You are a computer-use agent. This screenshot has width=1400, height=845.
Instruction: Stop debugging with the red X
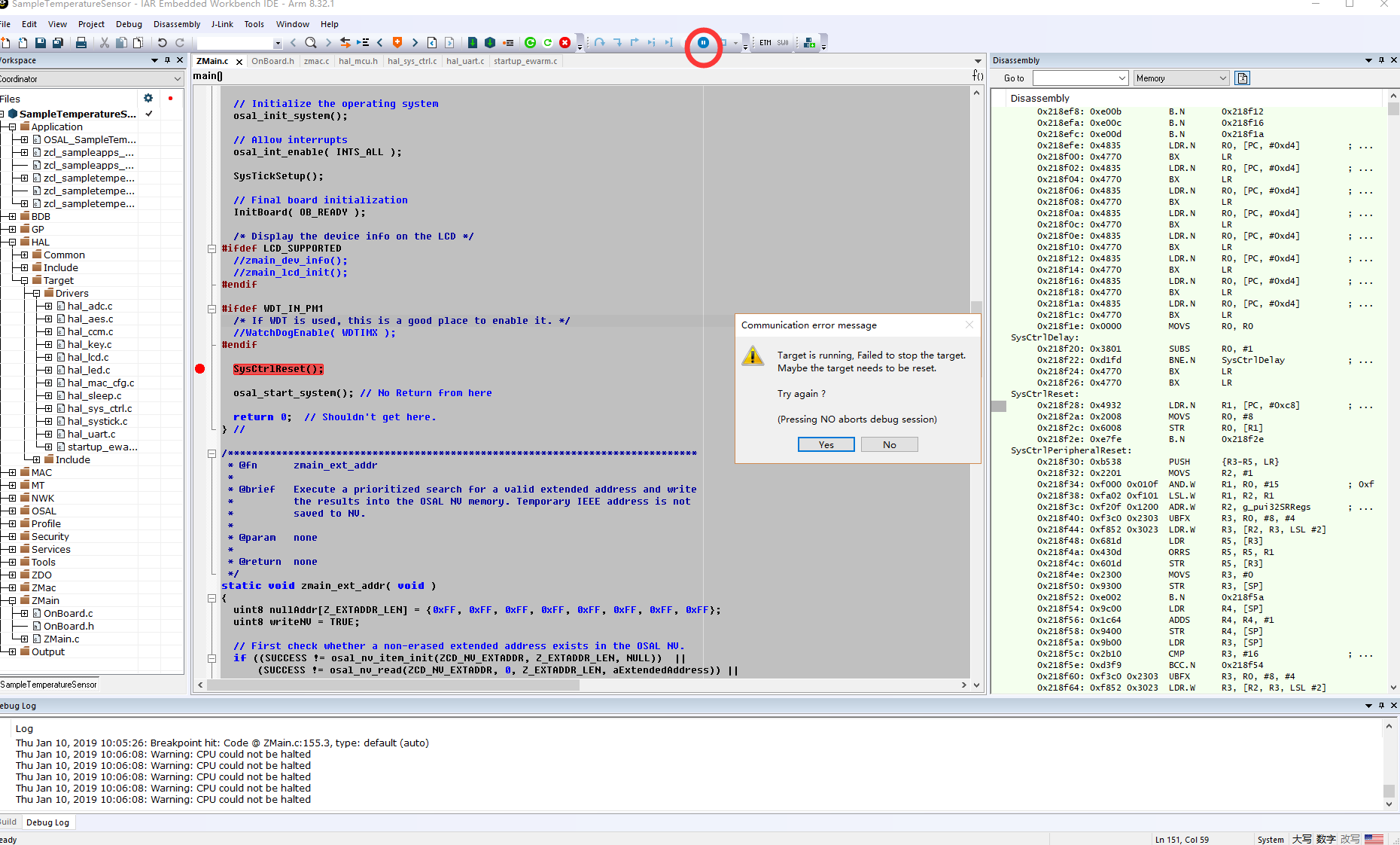pyautogui.click(x=565, y=43)
